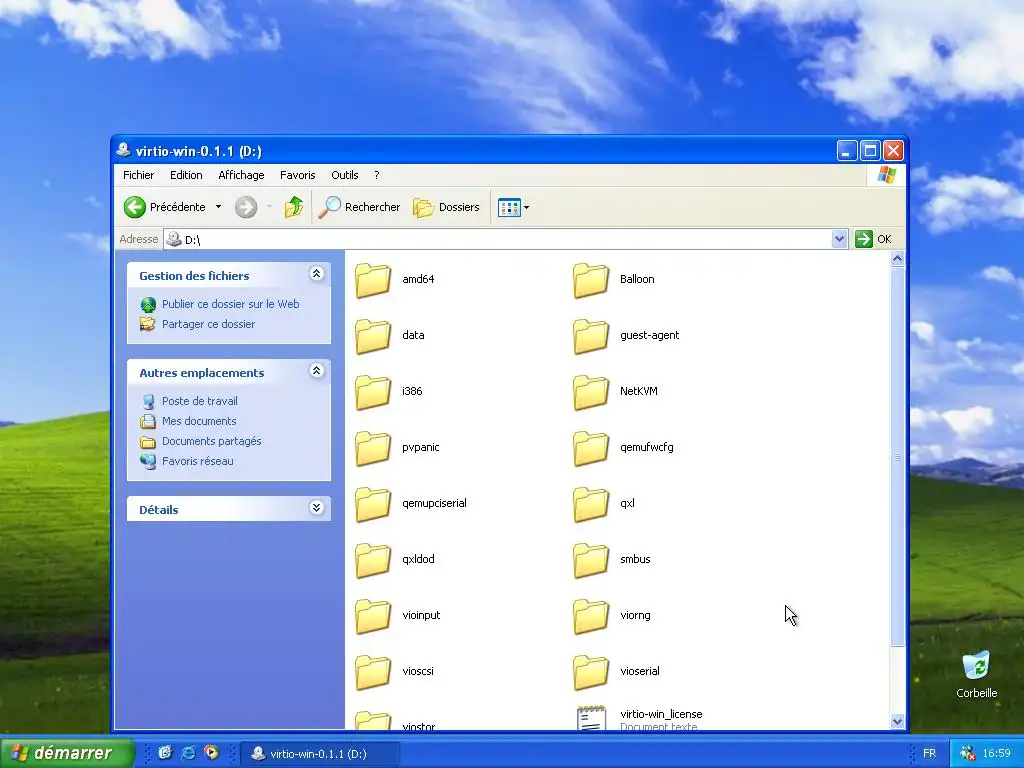Select the guest-agent folder icon

coord(590,336)
